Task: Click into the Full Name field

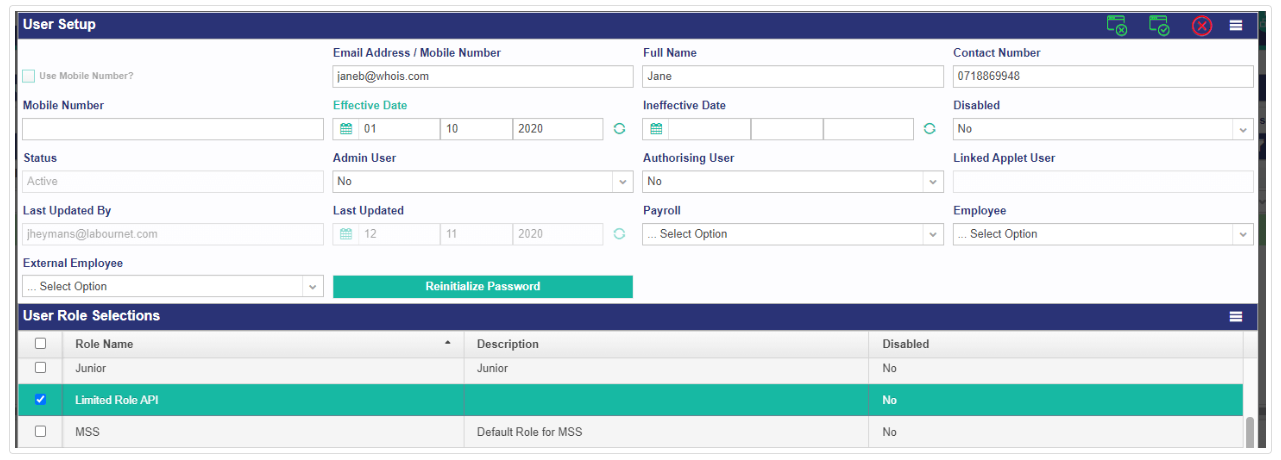Action: click(793, 76)
